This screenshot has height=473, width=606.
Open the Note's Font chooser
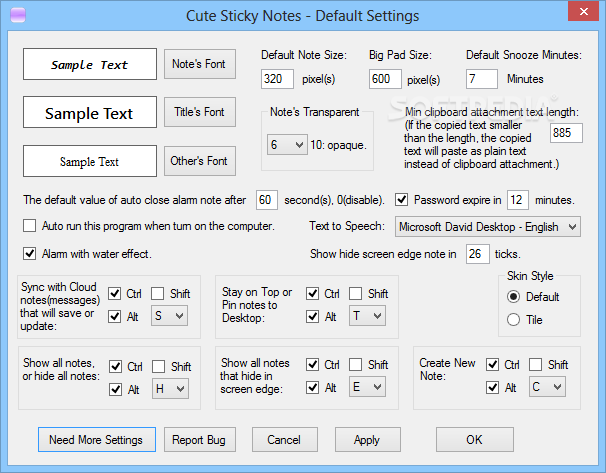coord(200,64)
